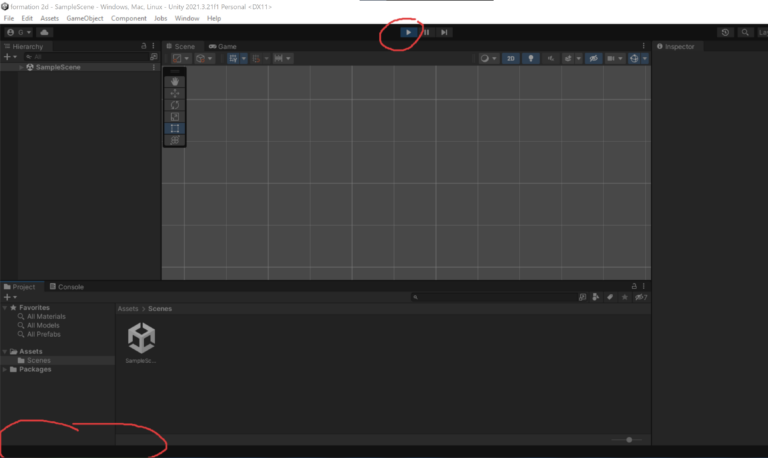This screenshot has width=768, height=458.
Task: Adjust the Project icon size slider
Action: point(629,439)
